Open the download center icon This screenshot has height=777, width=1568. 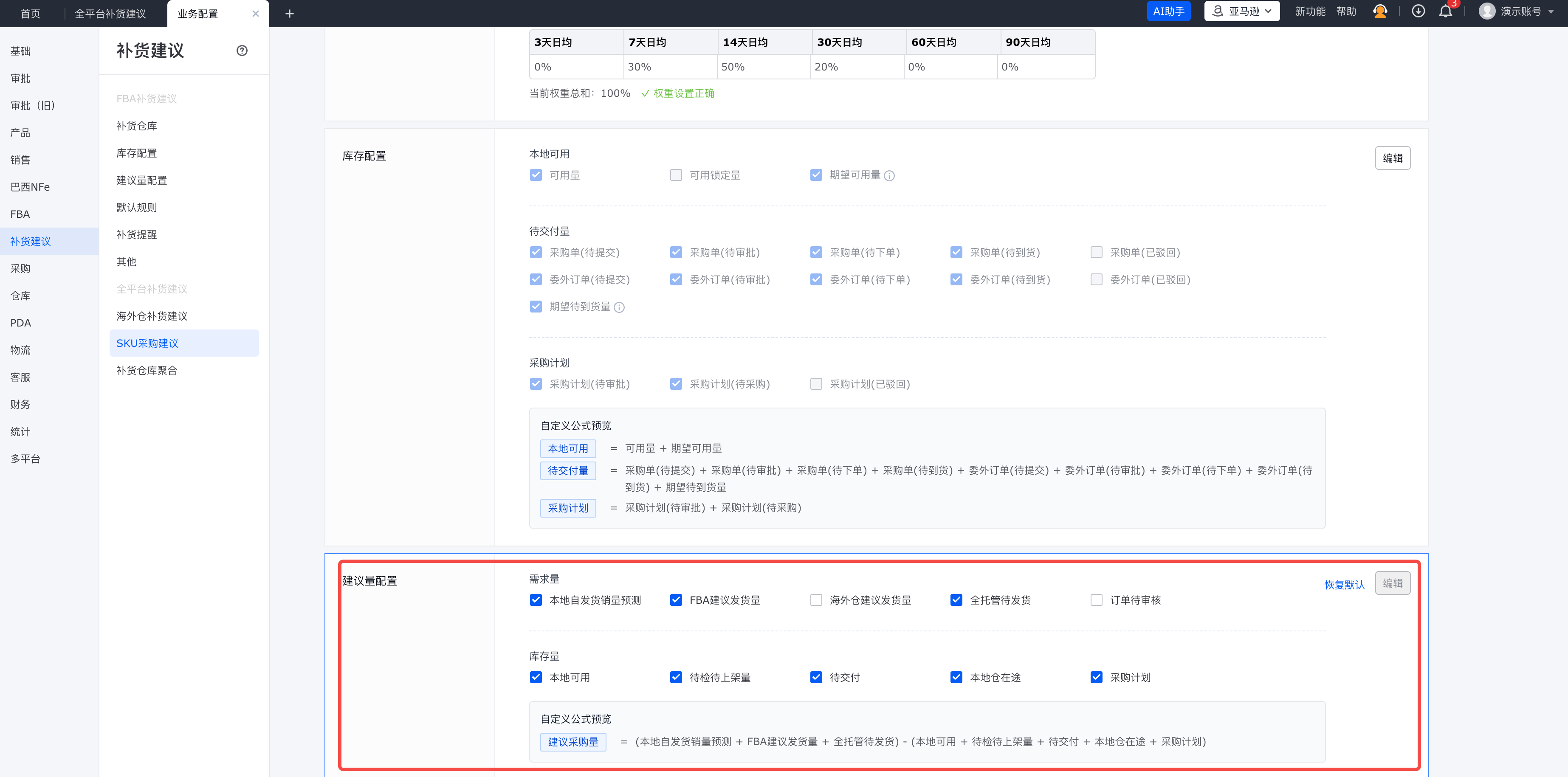(x=1418, y=11)
